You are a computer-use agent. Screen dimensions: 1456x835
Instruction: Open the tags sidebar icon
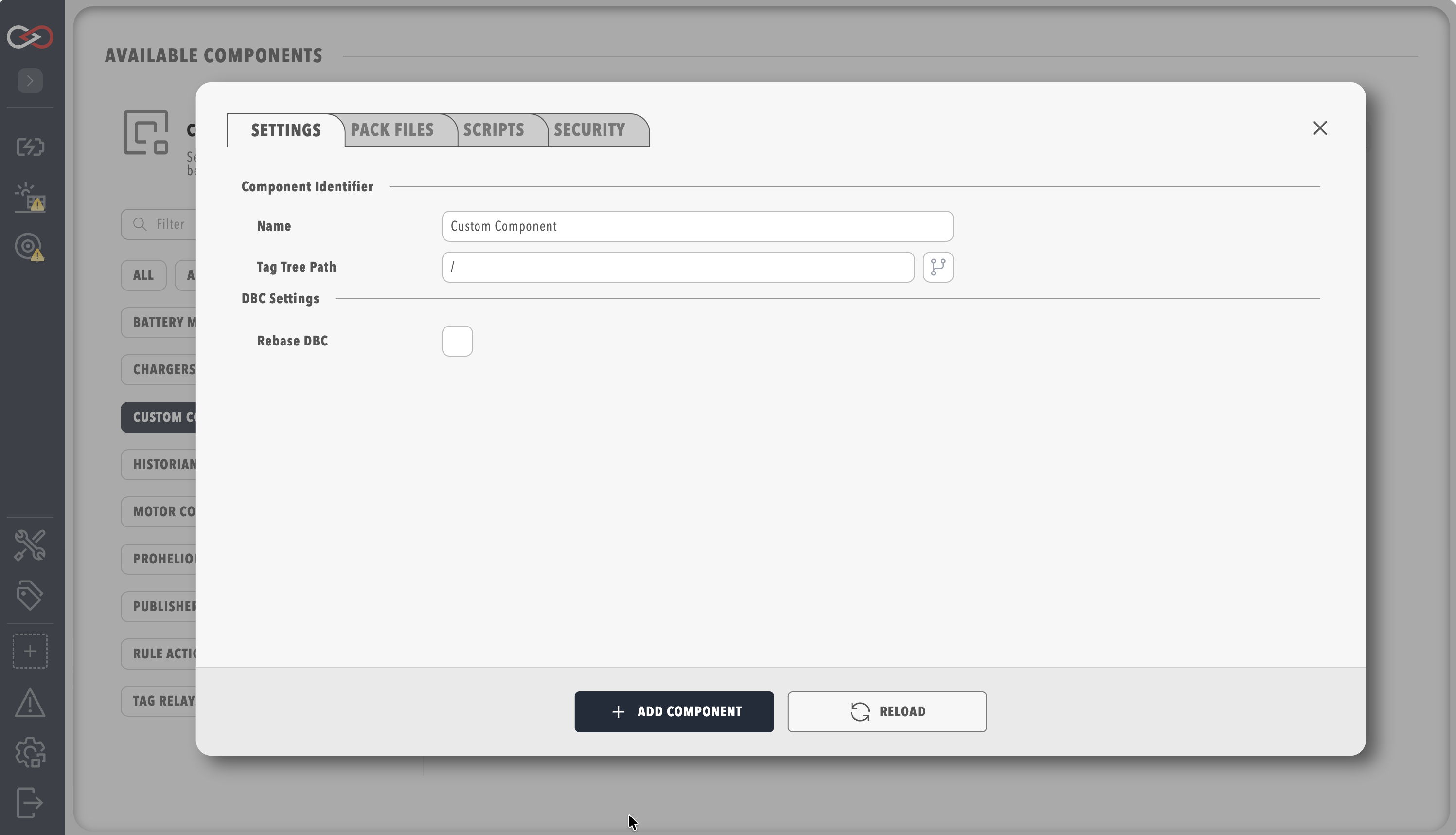click(x=30, y=595)
